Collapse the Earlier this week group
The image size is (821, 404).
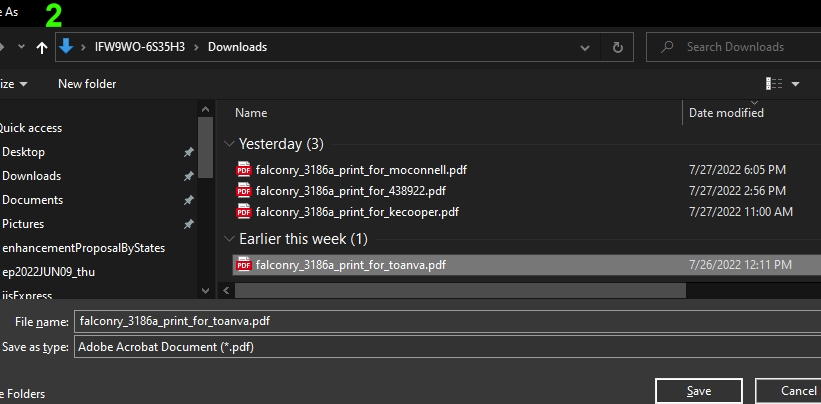(230, 240)
